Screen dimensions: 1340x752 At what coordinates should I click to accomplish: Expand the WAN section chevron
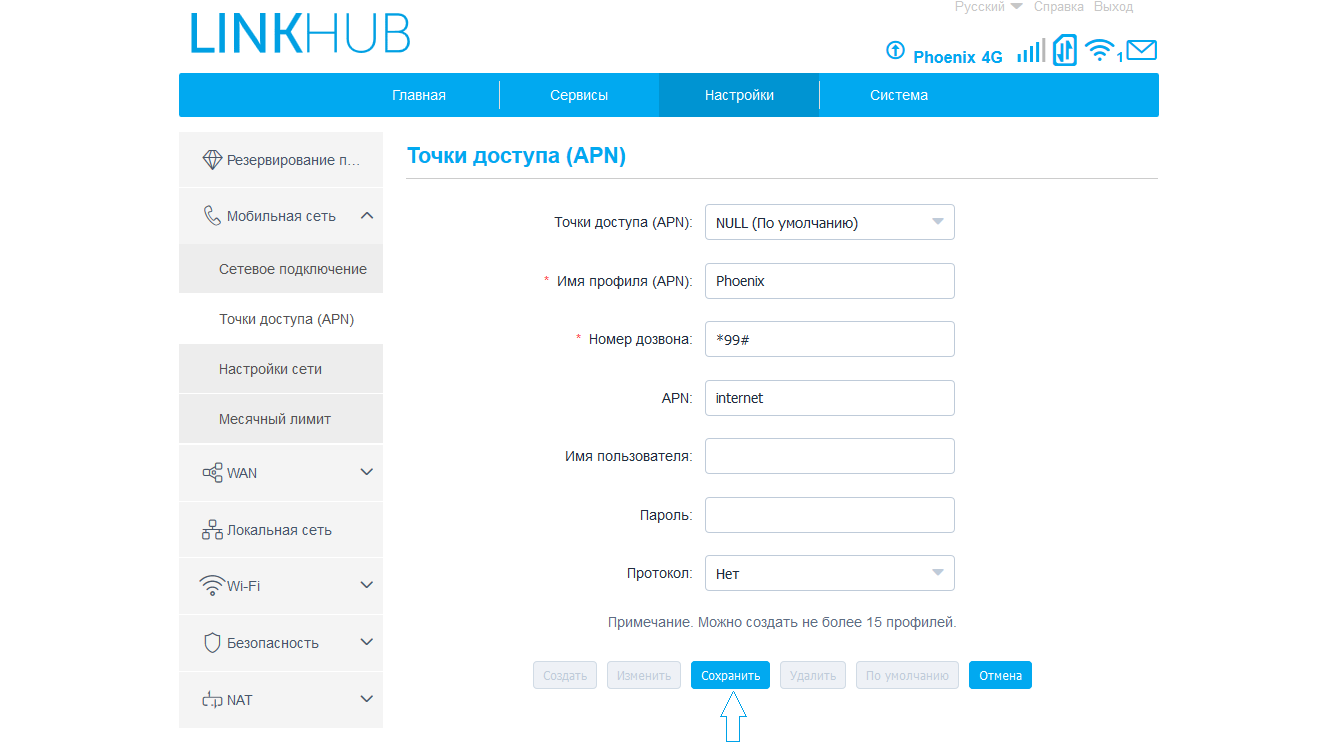367,472
